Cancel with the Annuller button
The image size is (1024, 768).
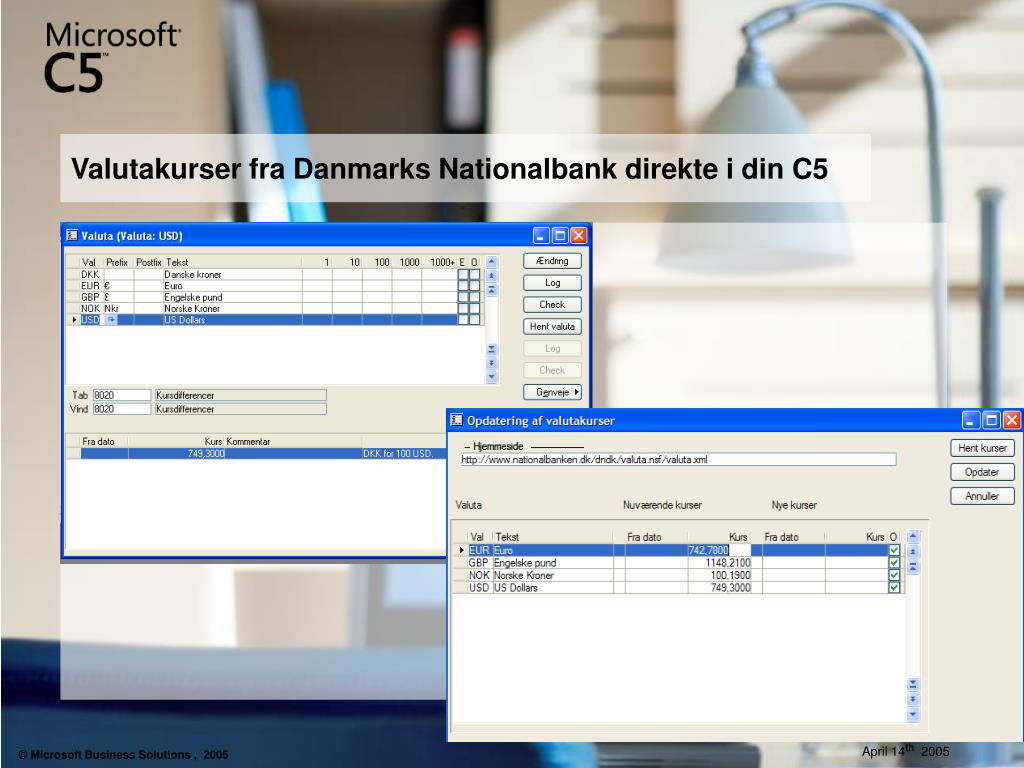(982, 496)
